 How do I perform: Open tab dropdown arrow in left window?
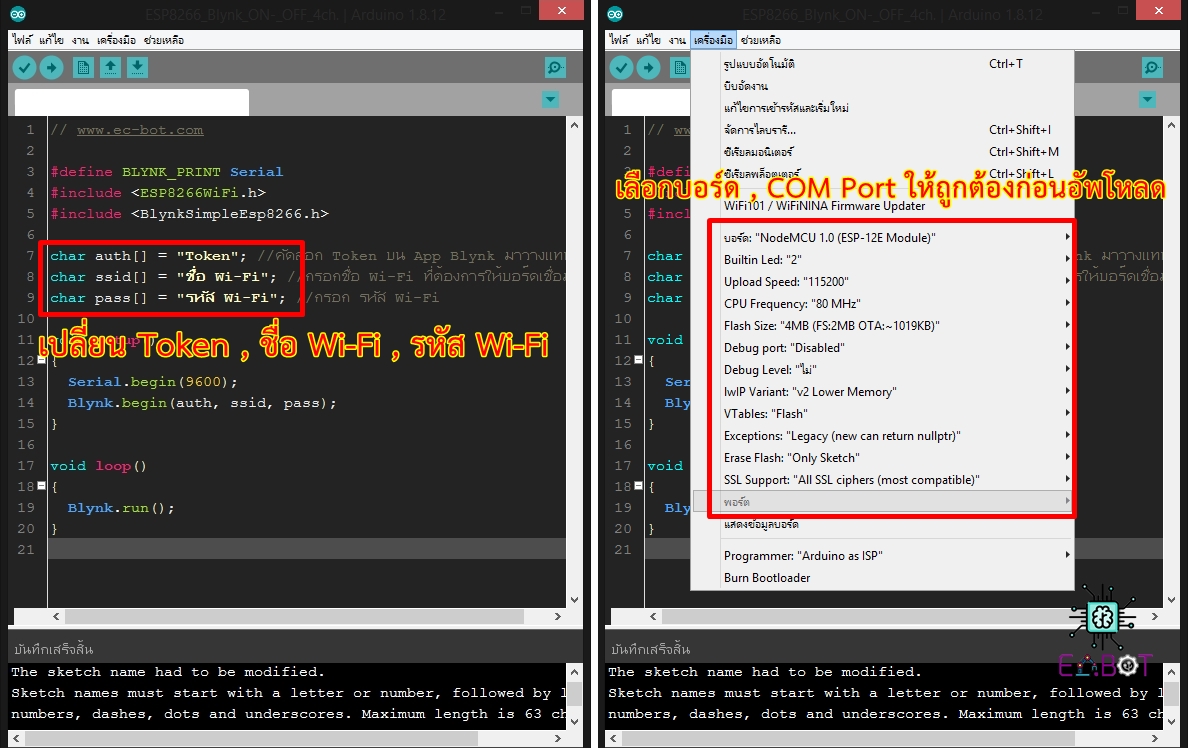[x=551, y=99]
